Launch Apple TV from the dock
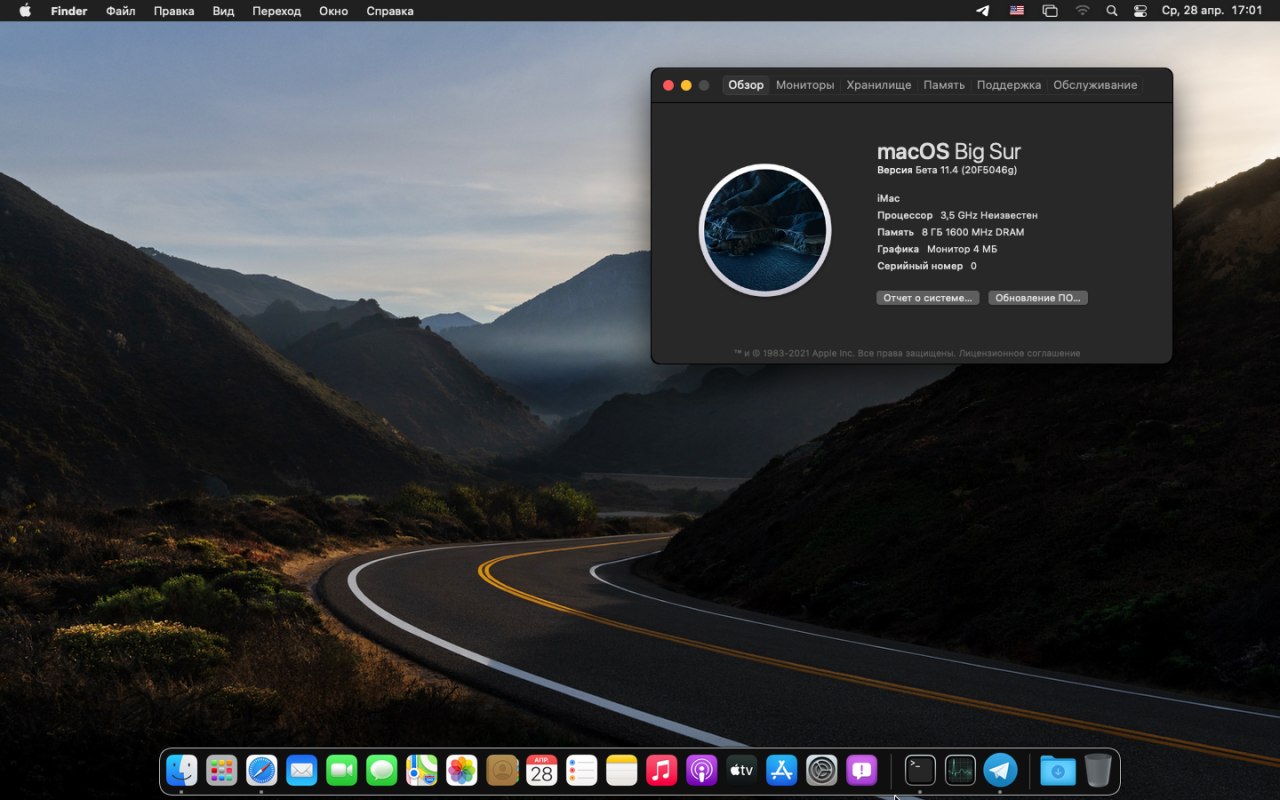This screenshot has width=1280, height=800. point(742,770)
